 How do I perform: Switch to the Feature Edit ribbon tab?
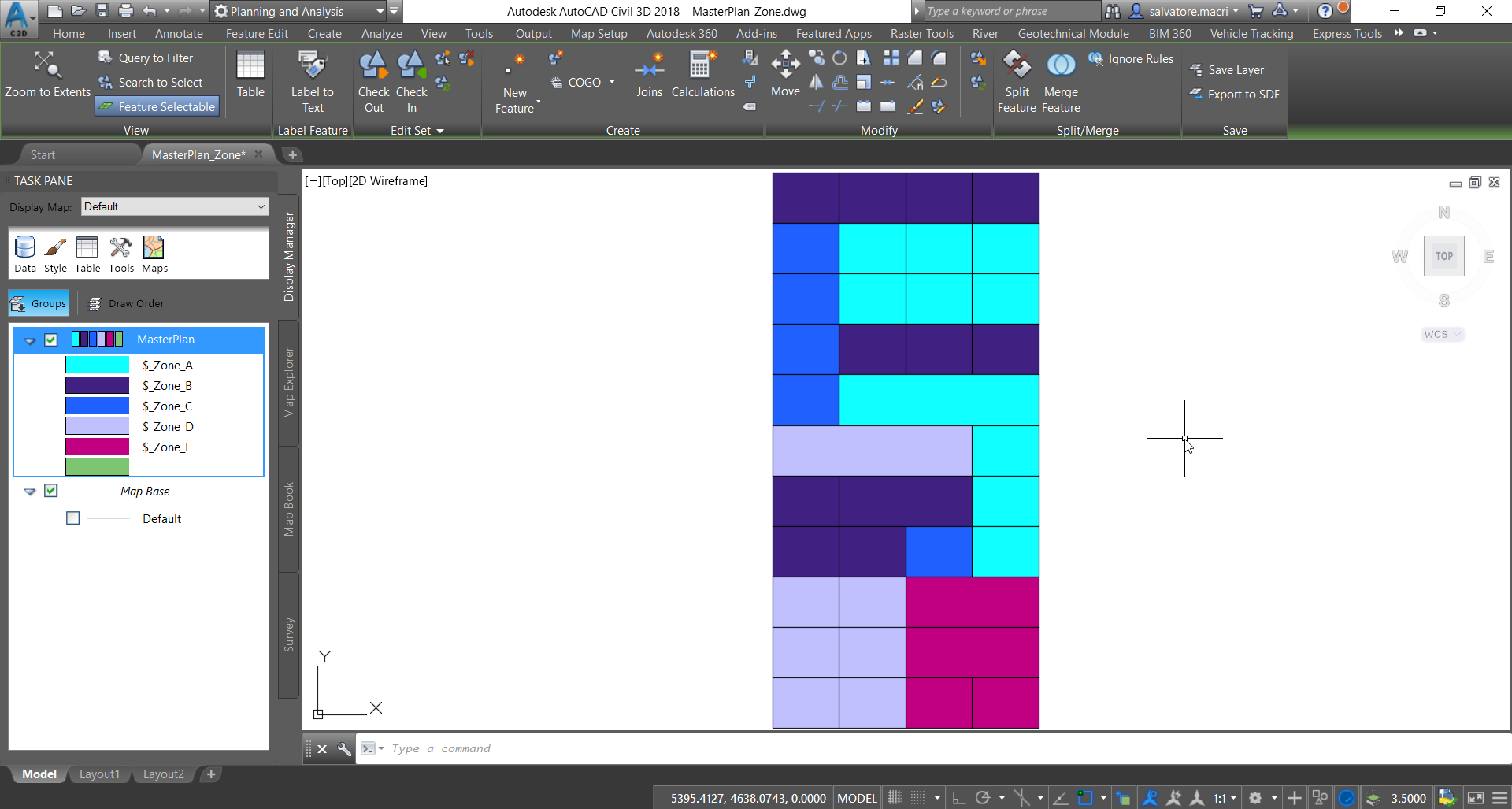pyautogui.click(x=257, y=33)
